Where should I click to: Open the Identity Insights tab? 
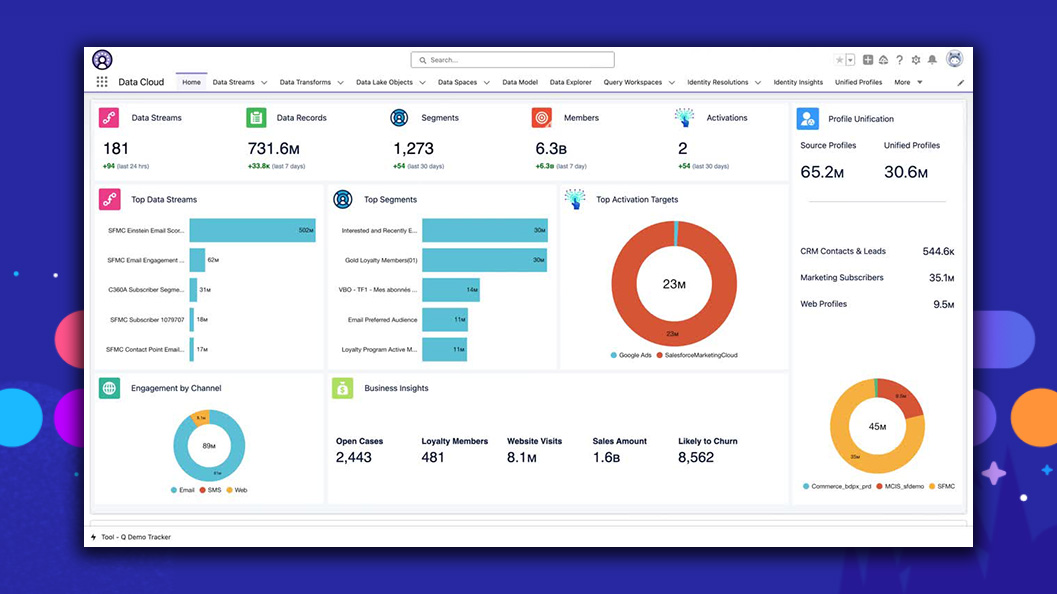coord(798,82)
